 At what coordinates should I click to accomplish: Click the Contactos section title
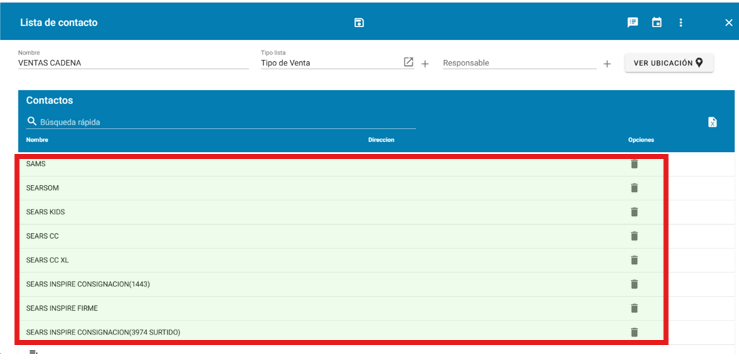(x=49, y=100)
